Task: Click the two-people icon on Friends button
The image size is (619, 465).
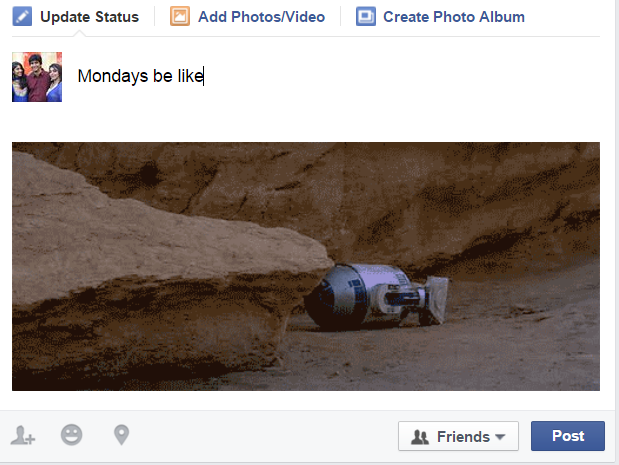Action: click(420, 437)
